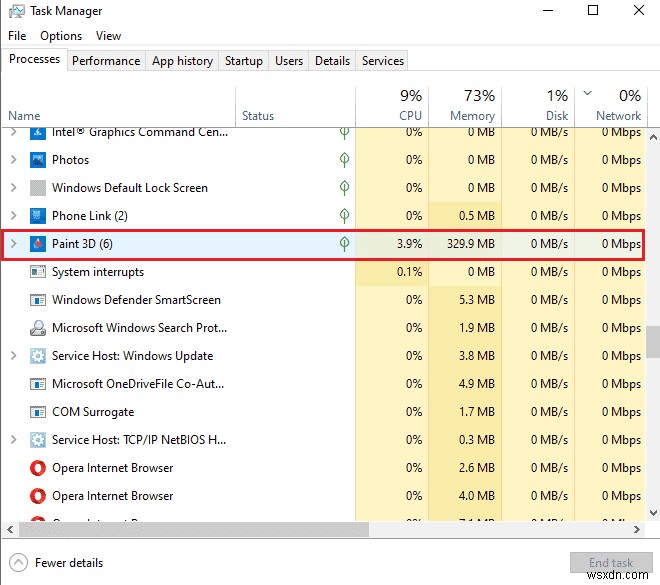
Task: Expand Service Host: Windows Update group
Action: point(13,356)
